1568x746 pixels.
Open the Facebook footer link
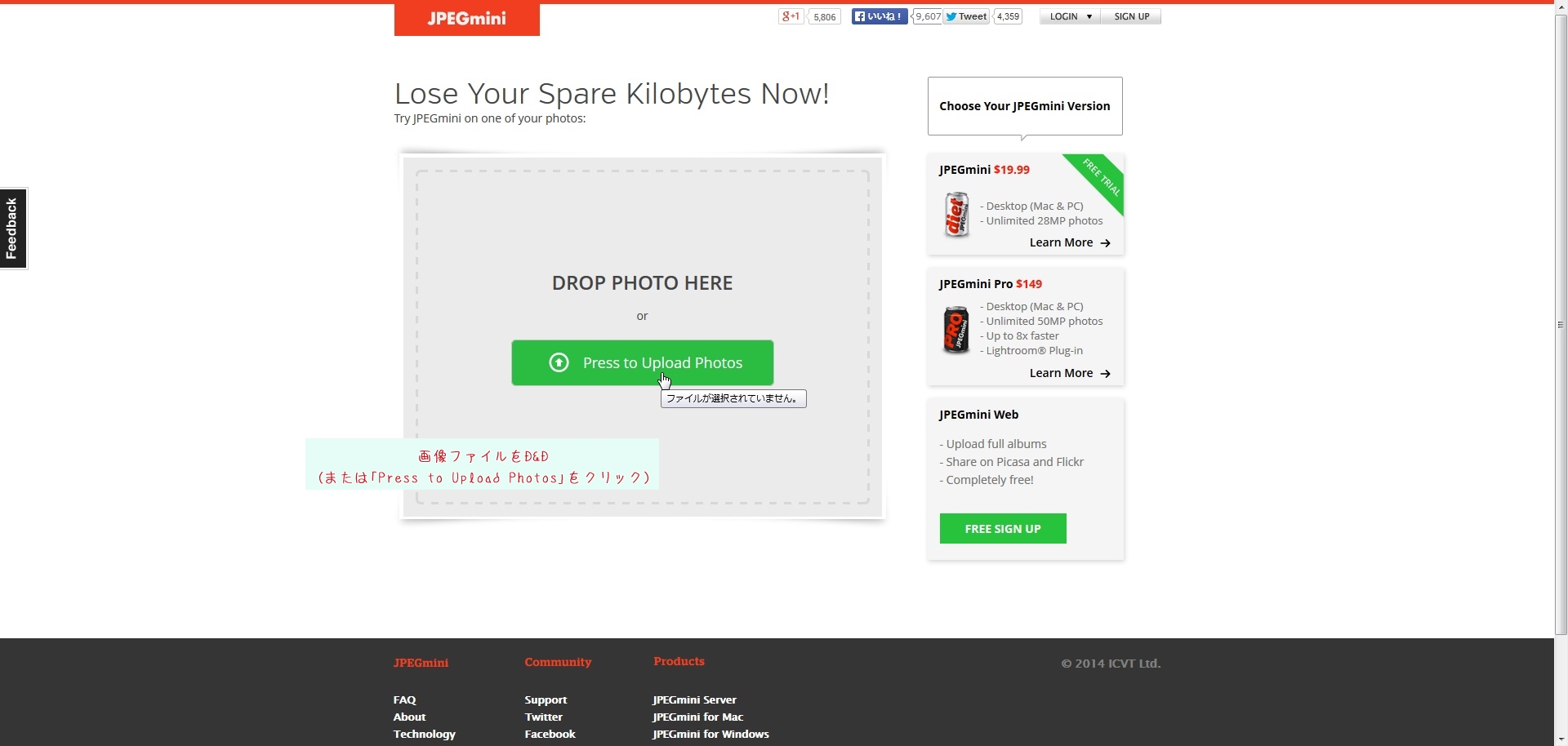[550, 735]
